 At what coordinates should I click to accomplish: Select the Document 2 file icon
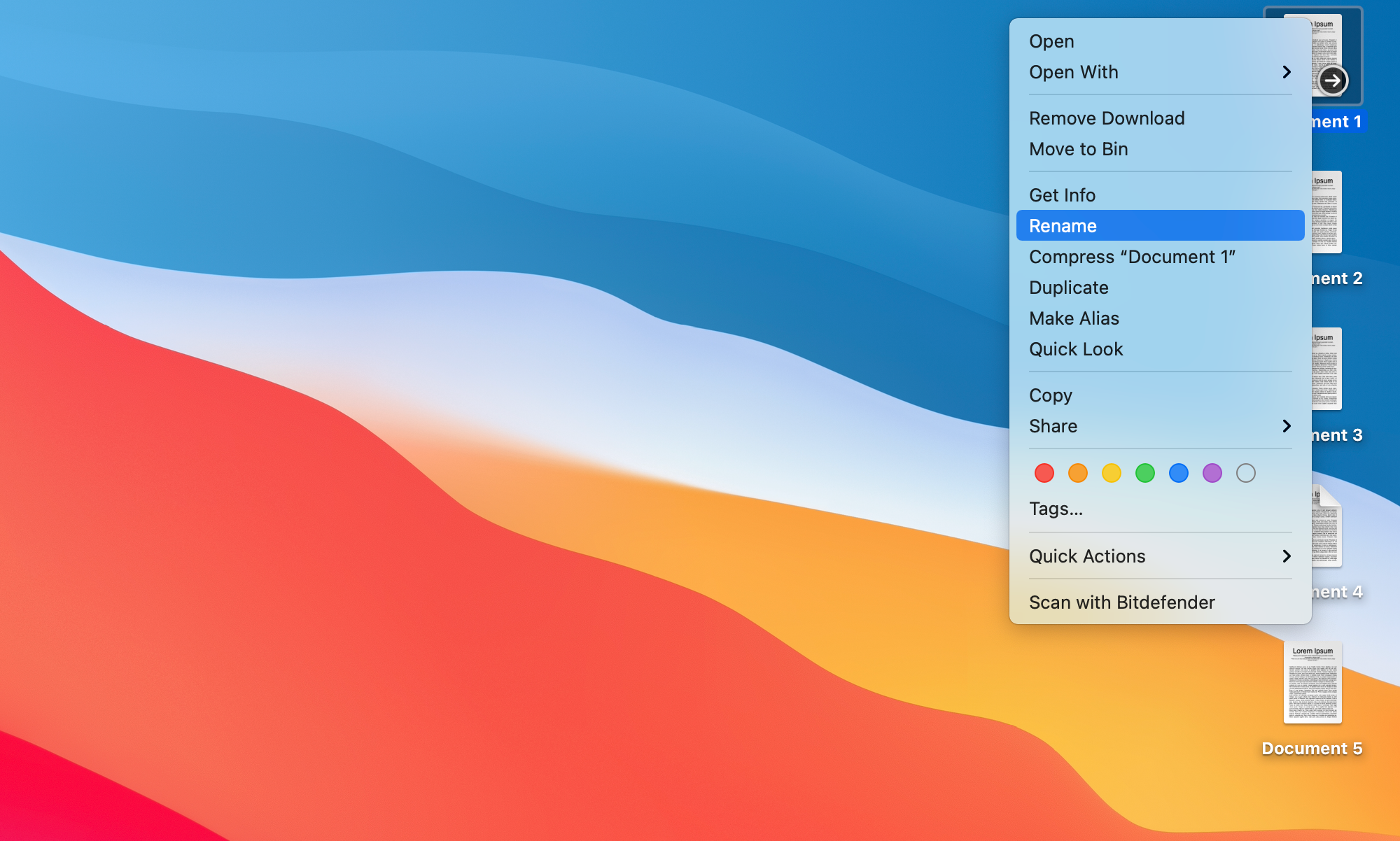click(1326, 212)
